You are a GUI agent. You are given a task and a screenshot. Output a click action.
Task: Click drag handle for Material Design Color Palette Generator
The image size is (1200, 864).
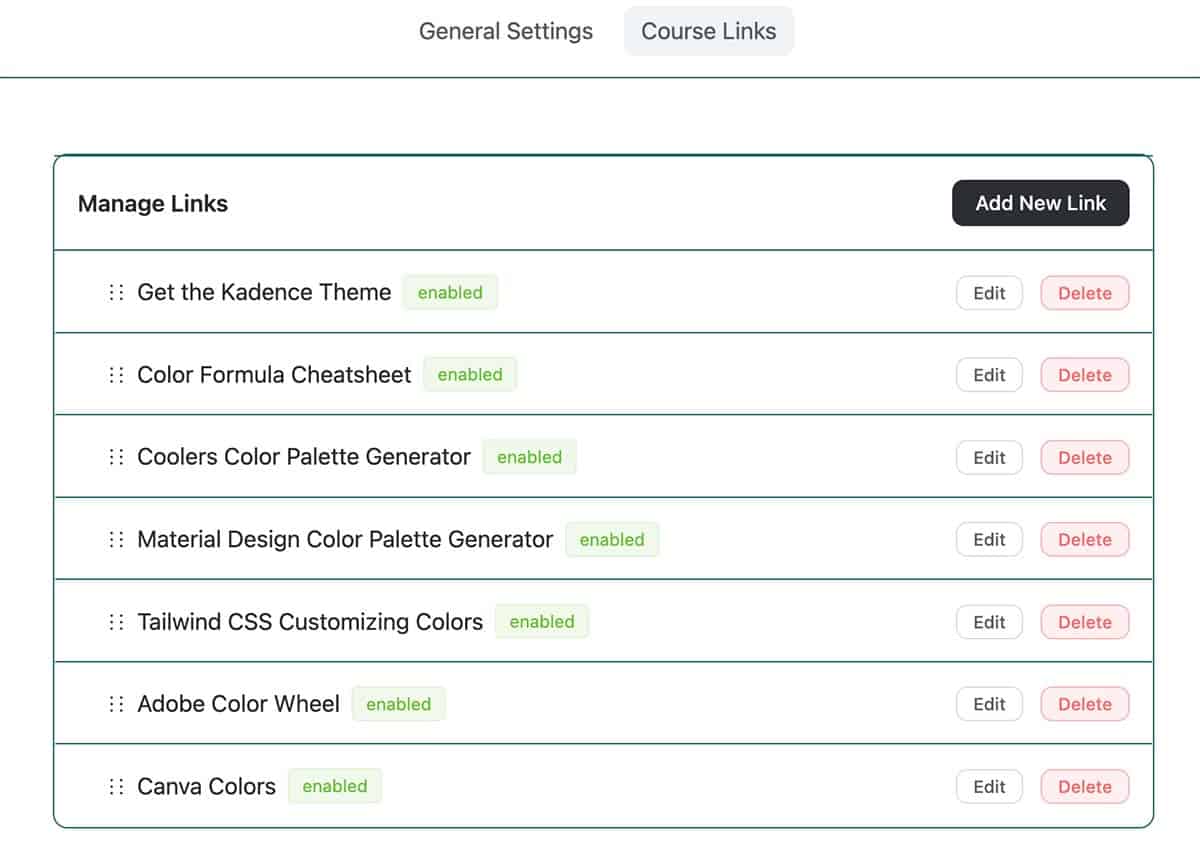coord(116,539)
